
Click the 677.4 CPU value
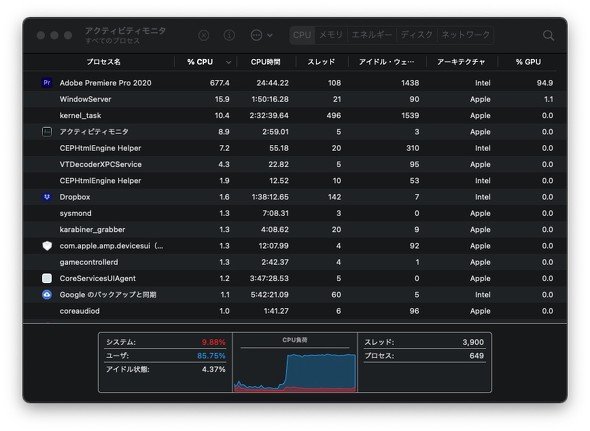[x=219, y=83]
